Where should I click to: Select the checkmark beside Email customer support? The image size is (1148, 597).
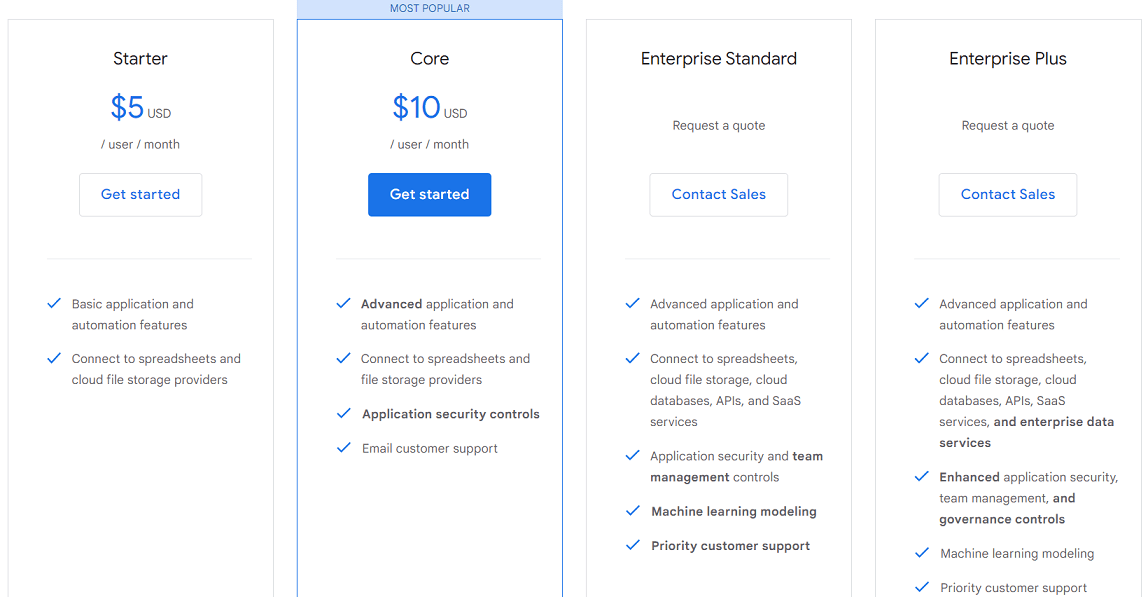[344, 448]
